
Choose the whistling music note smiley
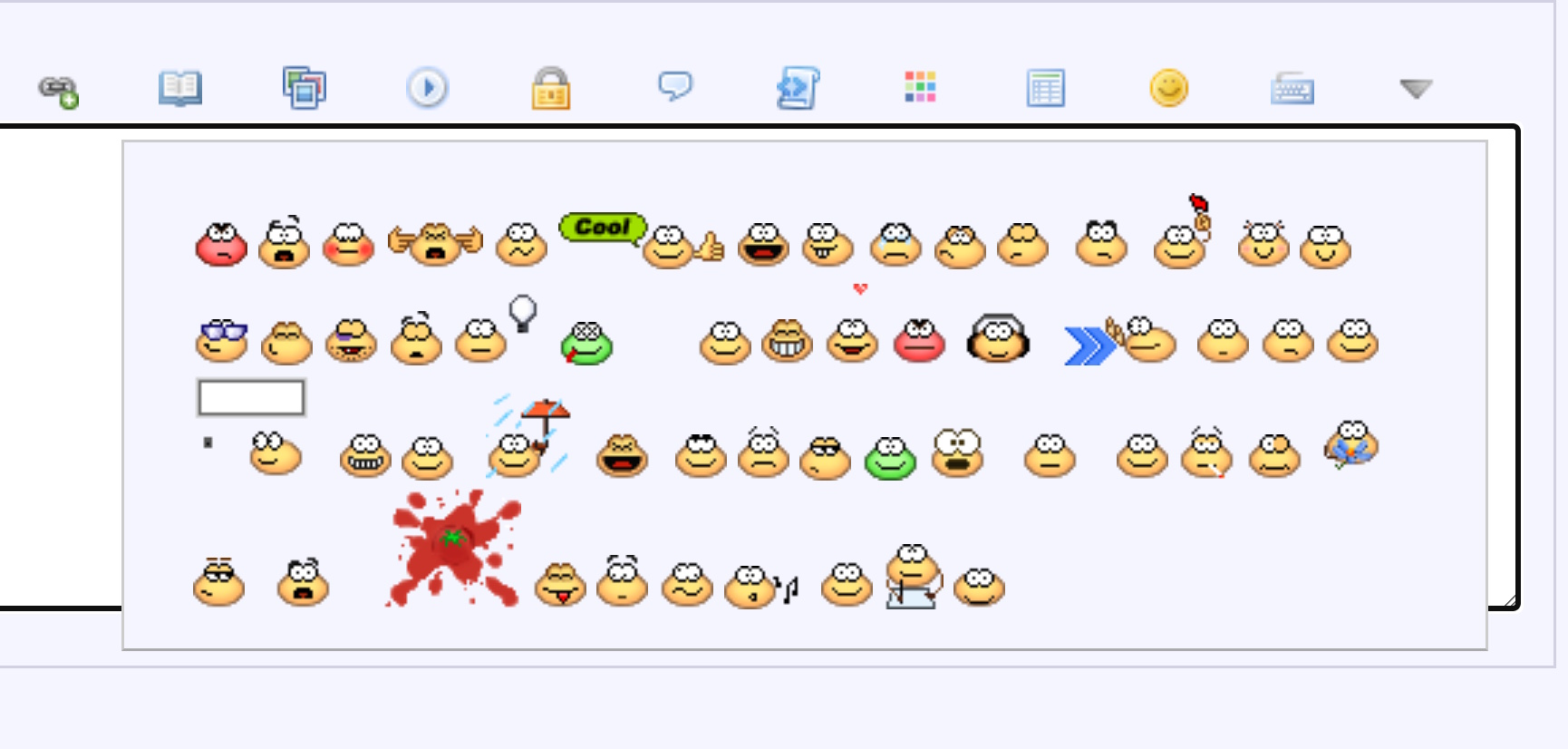click(762, 587)
